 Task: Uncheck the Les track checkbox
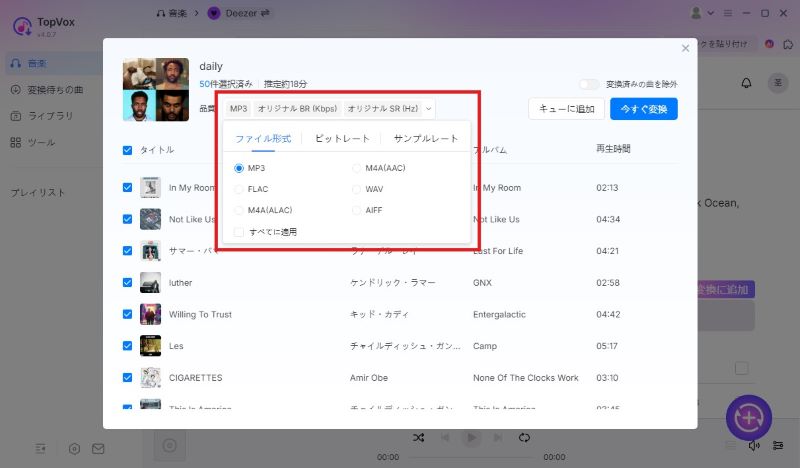128,346
